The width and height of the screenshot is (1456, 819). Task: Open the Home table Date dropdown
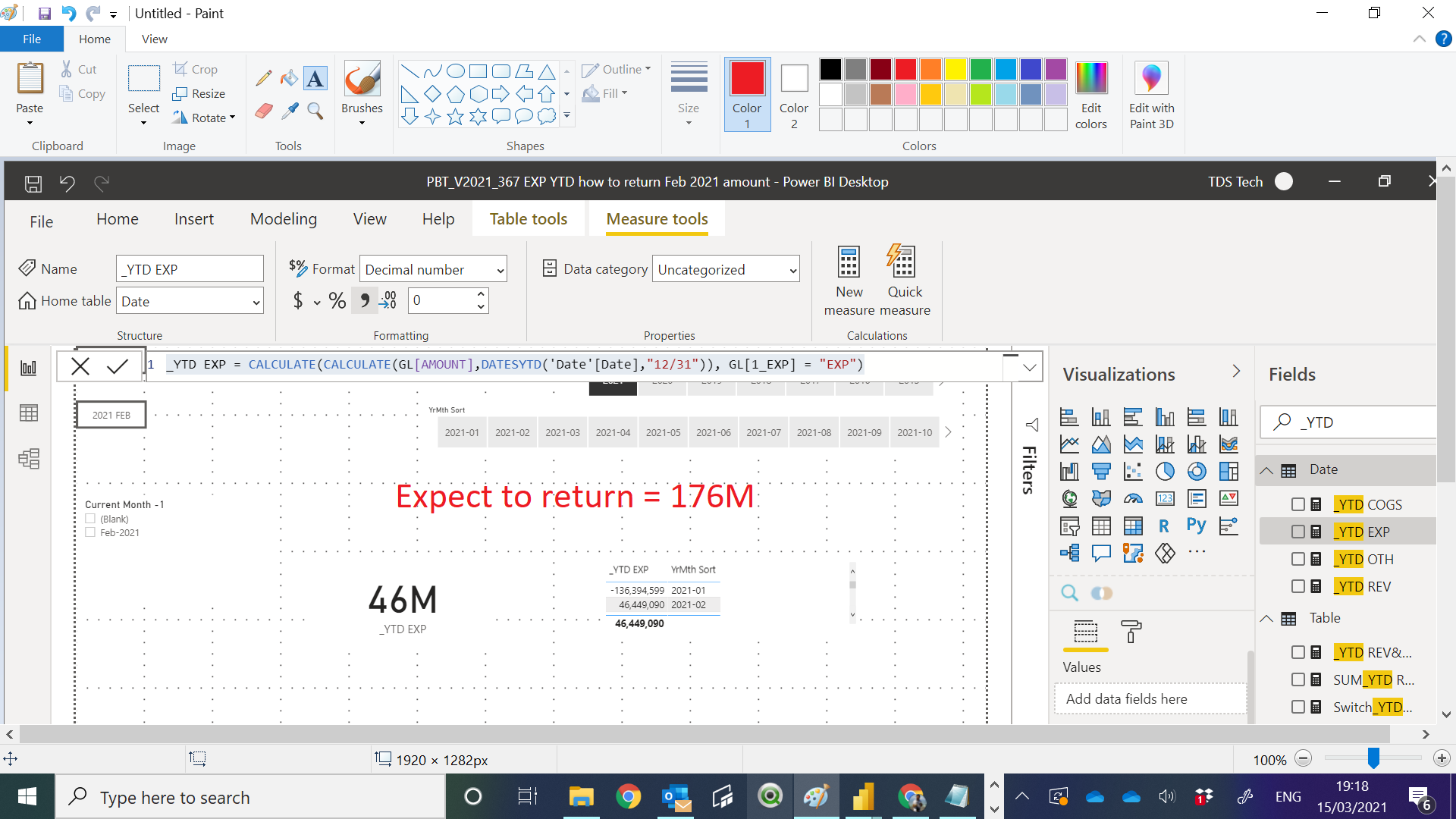190,301
